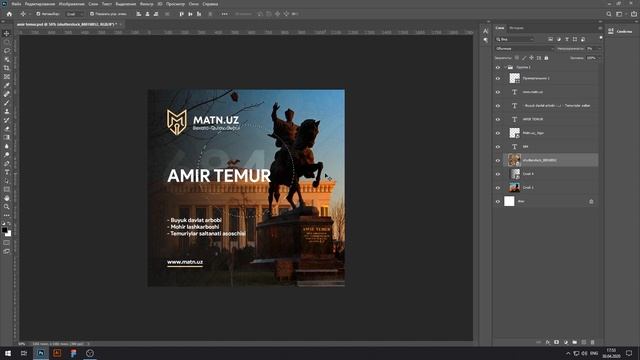
Task: Add a layer mask from the Layers panel footer
Action: (x=556, y=342)
